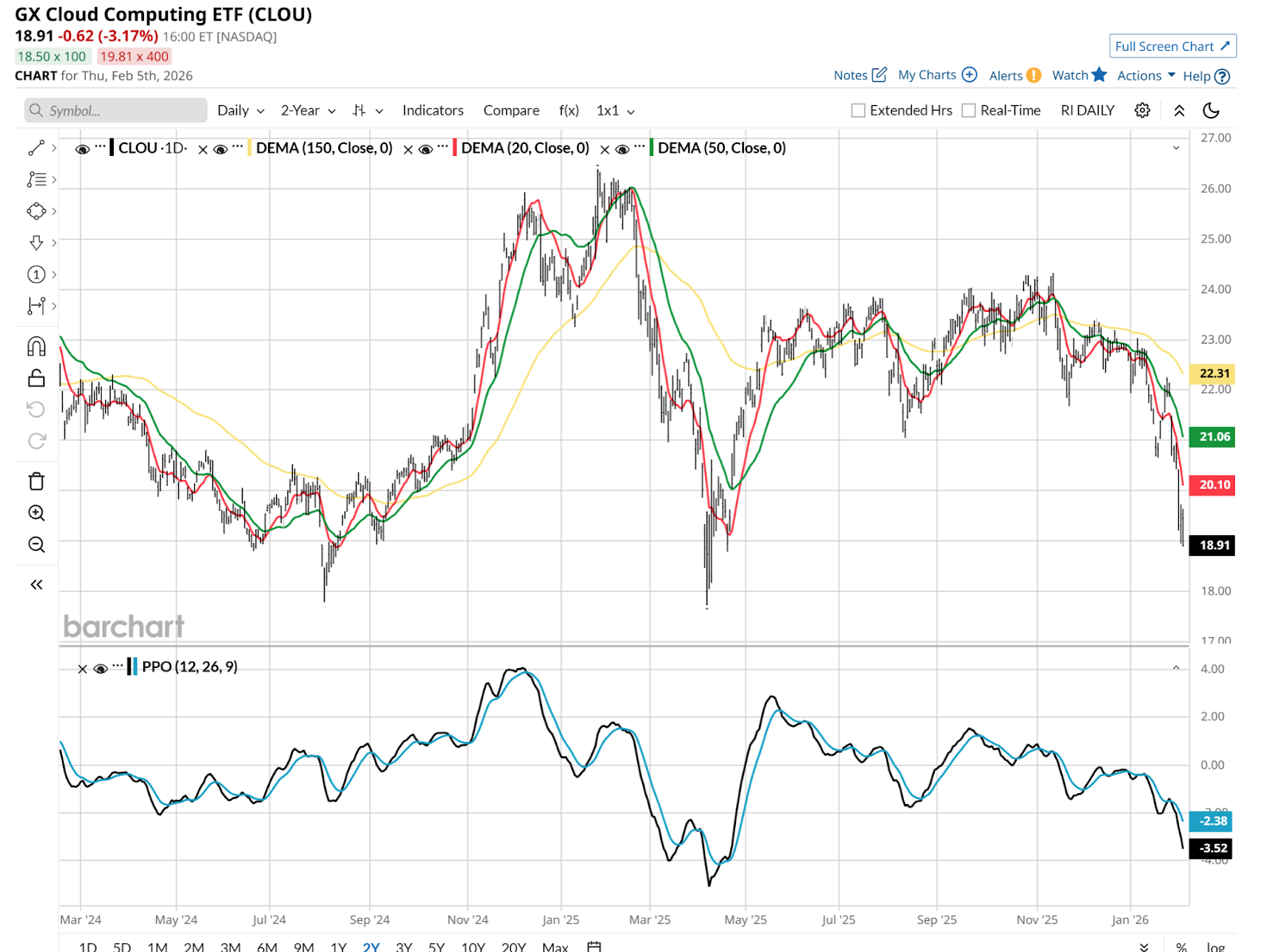The width and height of the screenshot is (1273, 952).
Task: Focus the Symbol search field
Action: click(x=115, y=111)
